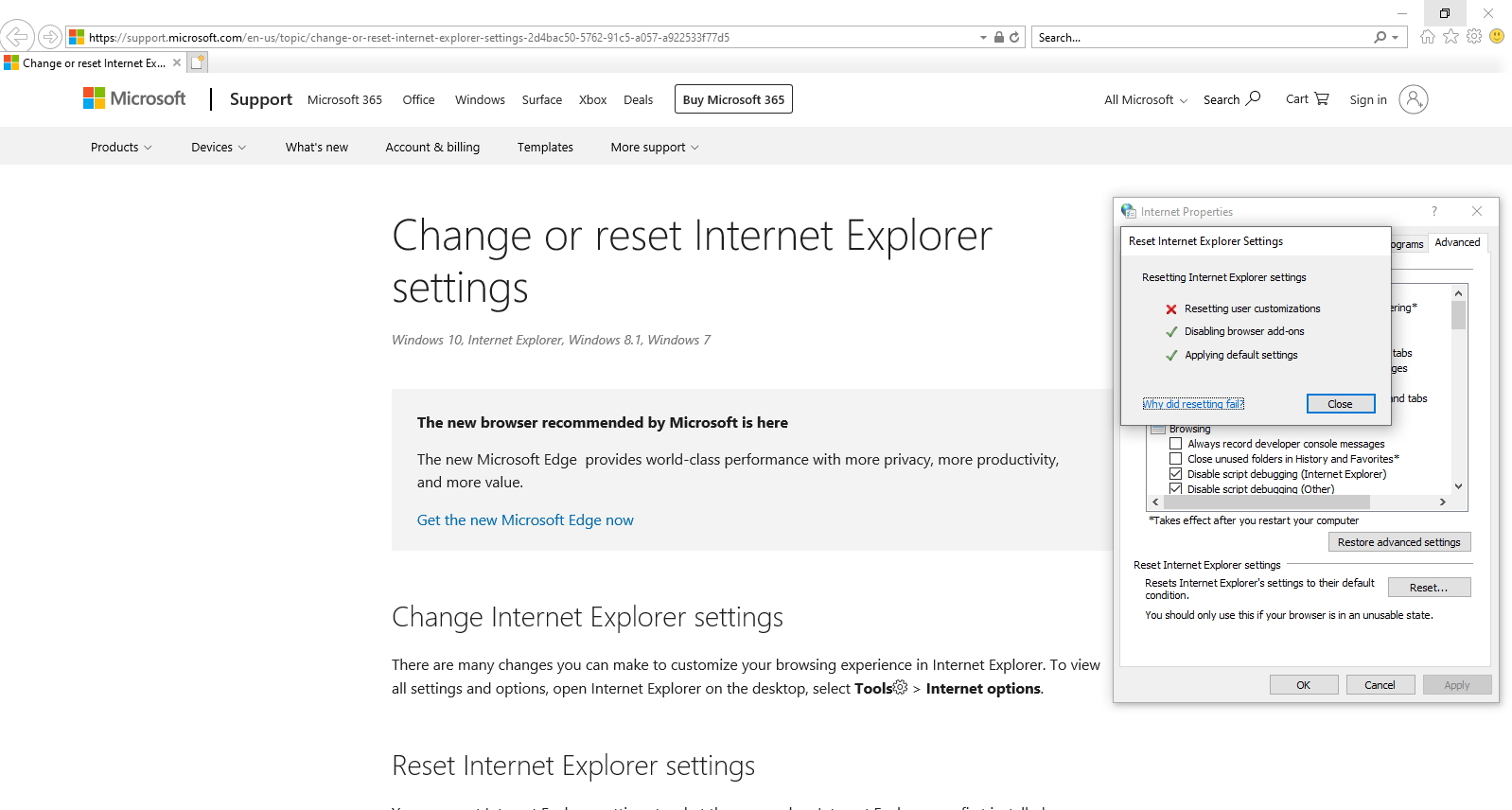Viewport: 1512px width, 810px height.
Task: Open a new tab with the blank tab button
Action: pos(197,62)
